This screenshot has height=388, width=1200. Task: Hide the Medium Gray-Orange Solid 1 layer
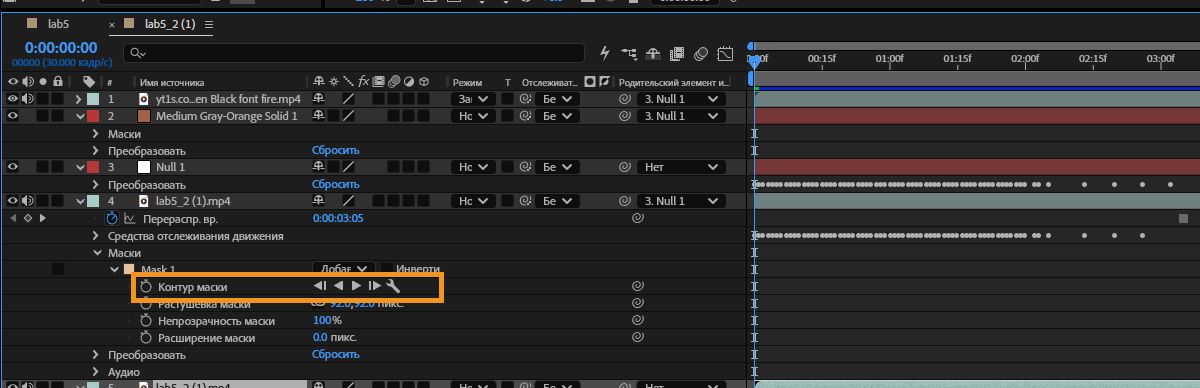pos(13,116)
